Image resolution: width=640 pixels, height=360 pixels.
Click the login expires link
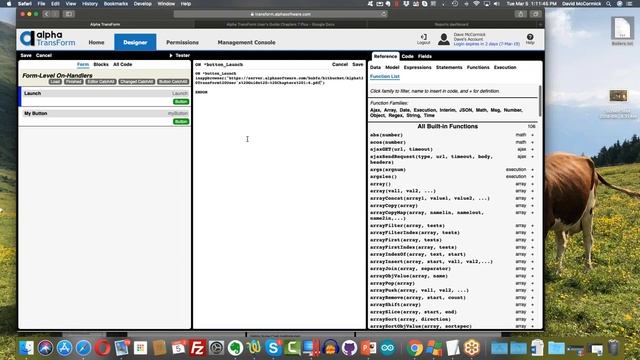(487, 44)
